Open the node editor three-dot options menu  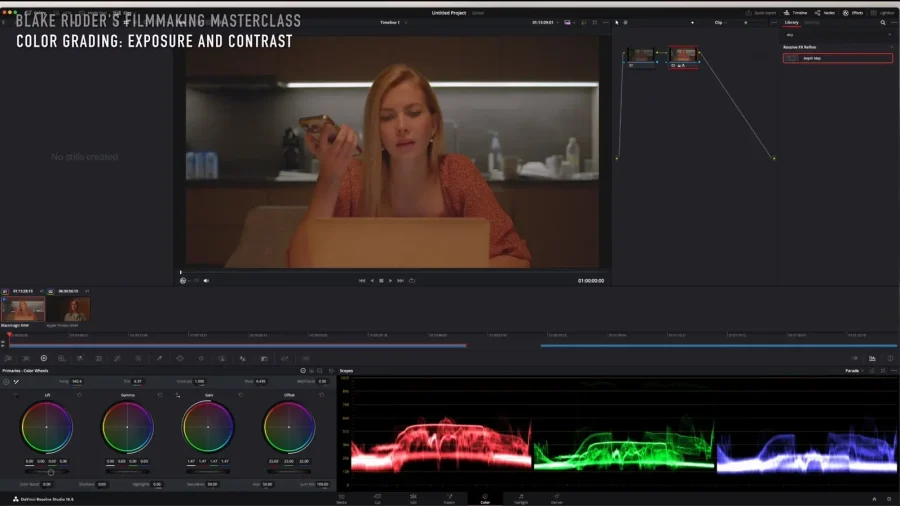[x=774, y=22]
